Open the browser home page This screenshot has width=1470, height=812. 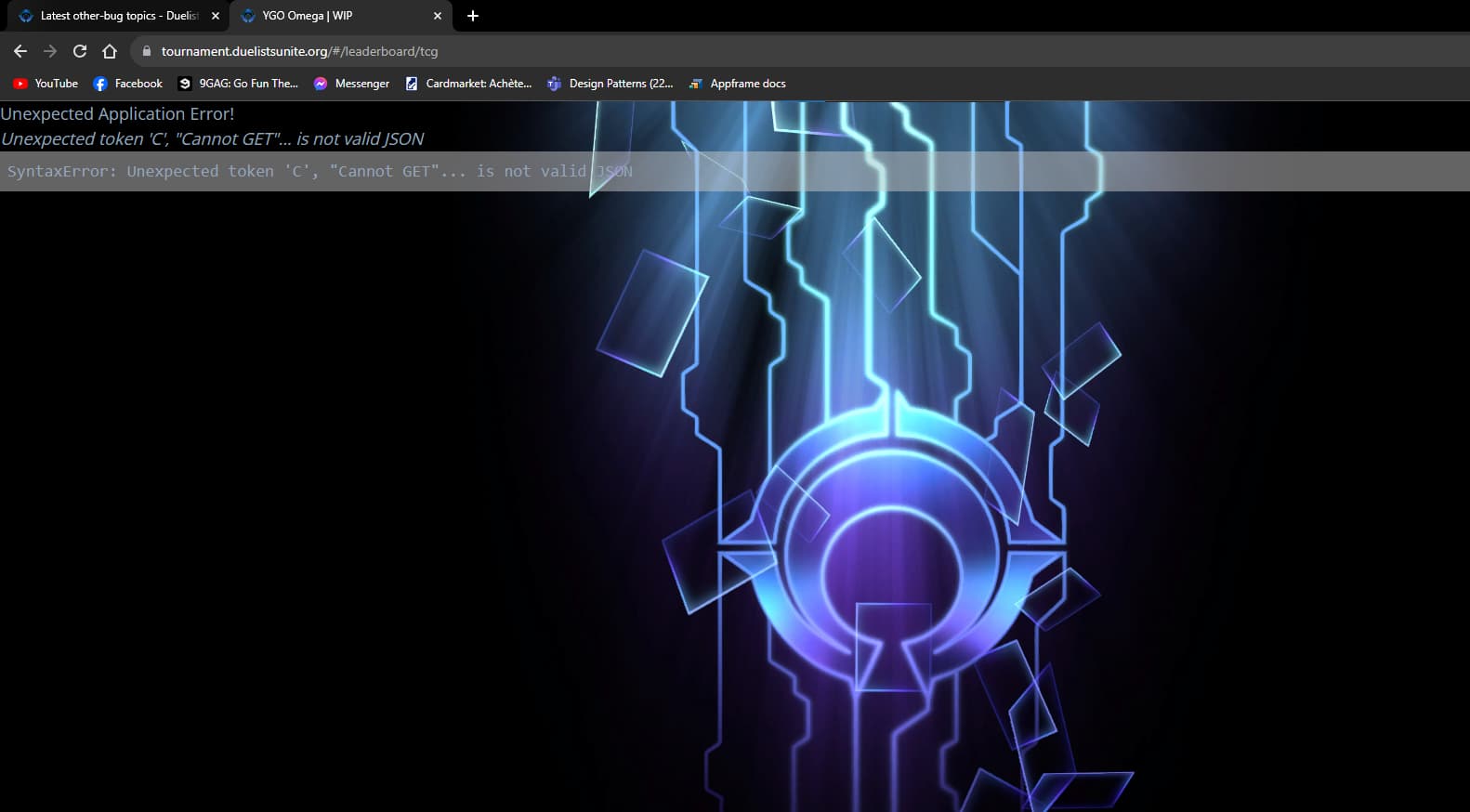click(110, 51)
